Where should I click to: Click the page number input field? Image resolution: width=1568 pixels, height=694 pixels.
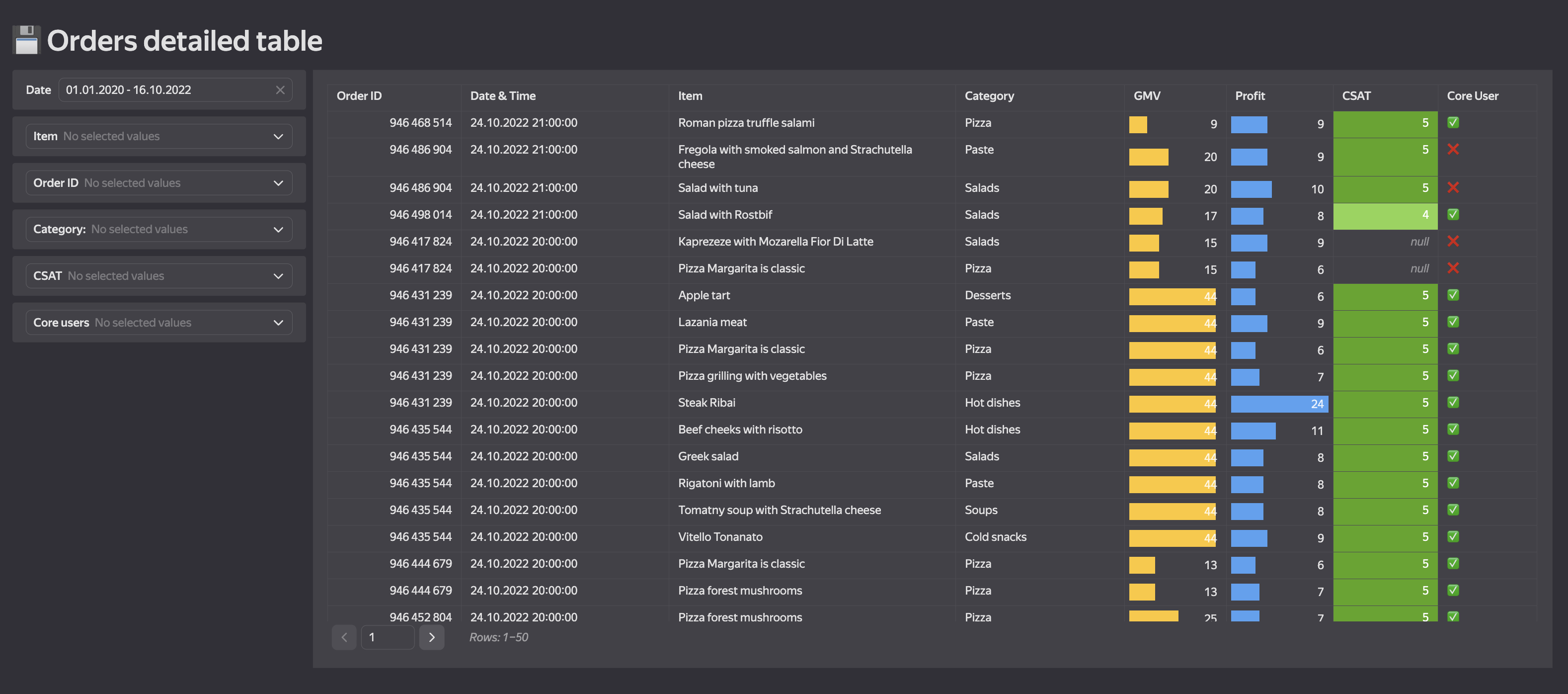pyautogui.click(x=387, y=637)
